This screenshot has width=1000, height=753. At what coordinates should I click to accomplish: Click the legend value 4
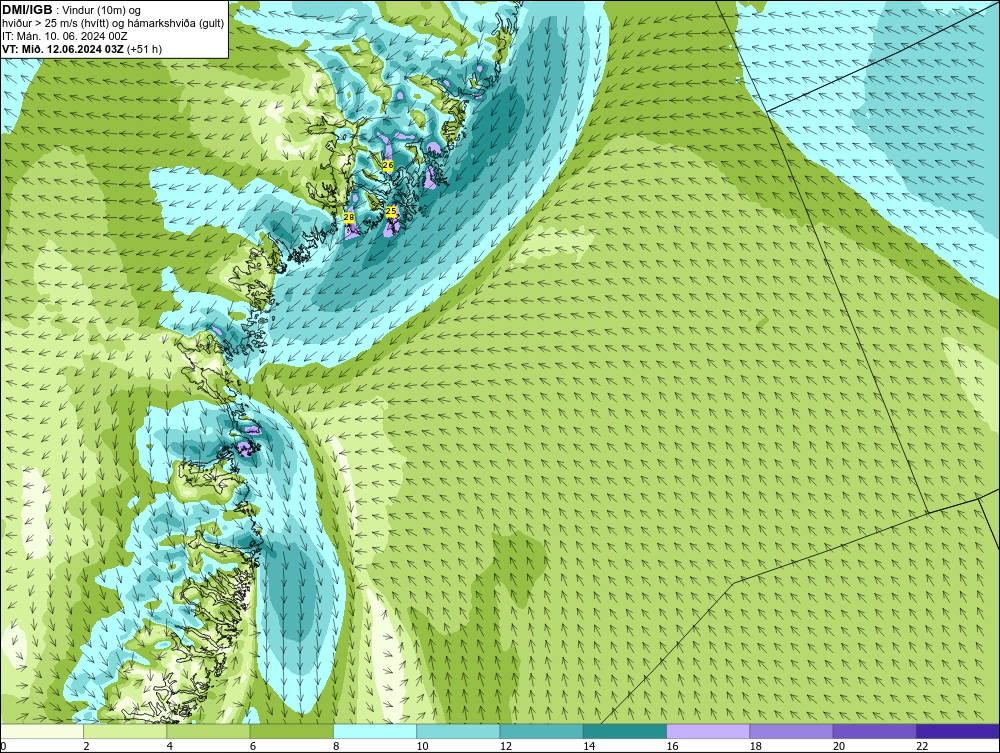pyautogui.click(x=170, y=746)
